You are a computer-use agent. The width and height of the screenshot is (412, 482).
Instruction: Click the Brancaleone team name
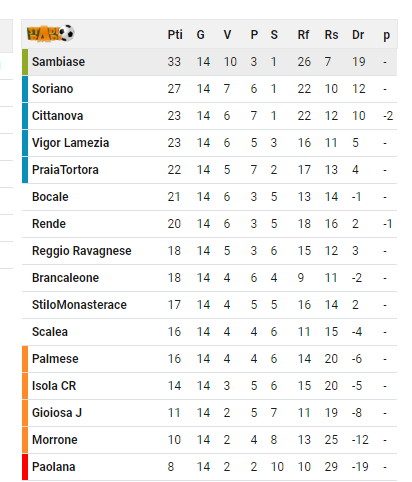pos(65,278)
